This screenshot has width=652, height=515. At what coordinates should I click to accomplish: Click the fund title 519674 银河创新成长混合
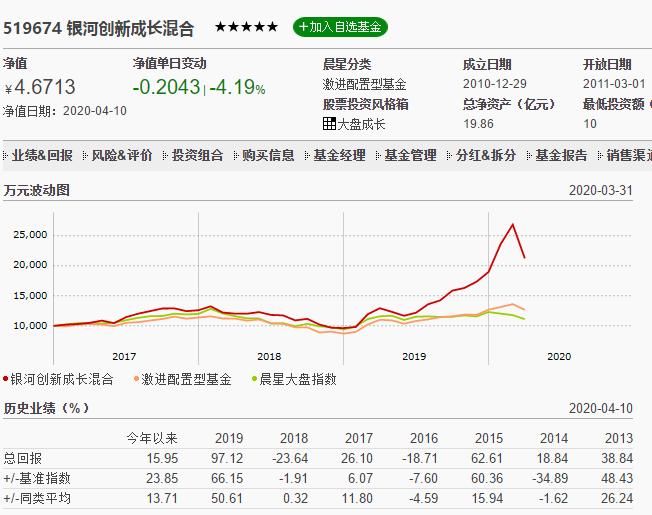point(99,29)
